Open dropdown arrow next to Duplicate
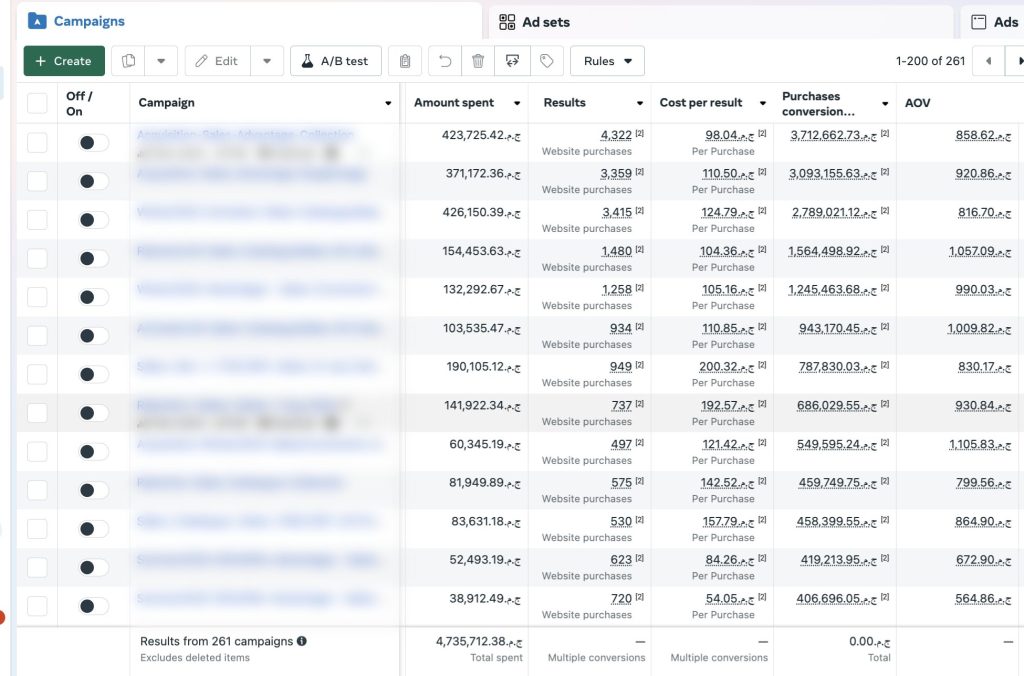Viewport: 1024px width, 676px height. tap(161, 61)
